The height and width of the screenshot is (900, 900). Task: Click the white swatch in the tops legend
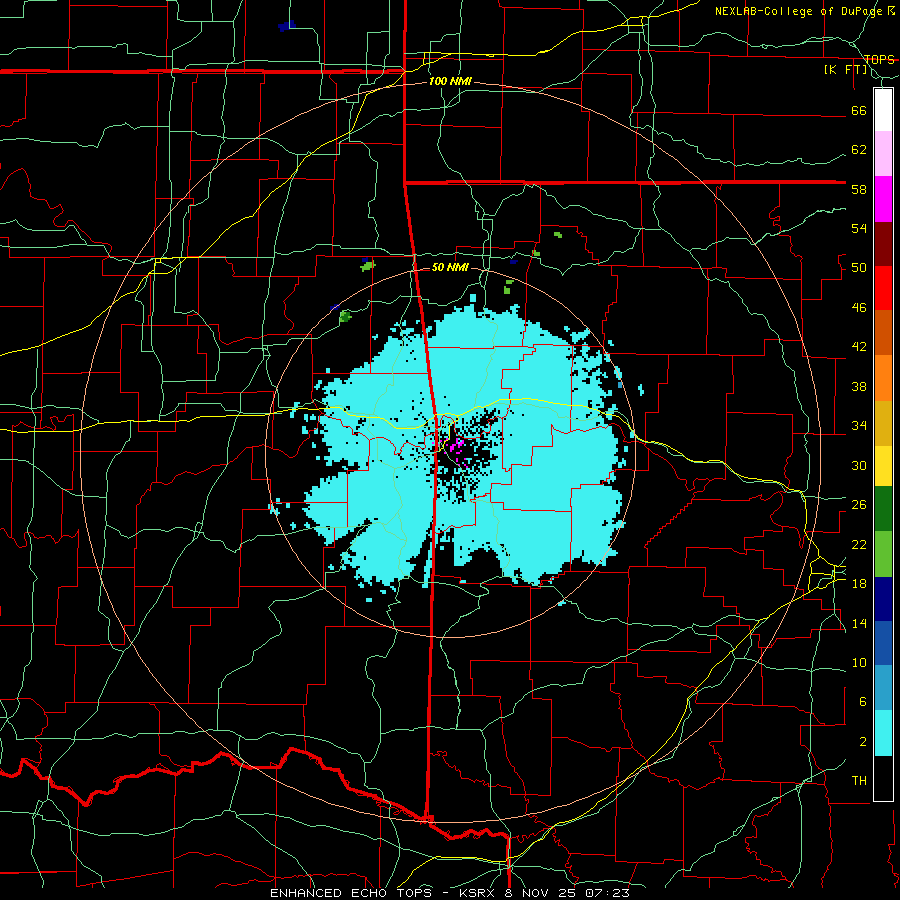(883, 110)
